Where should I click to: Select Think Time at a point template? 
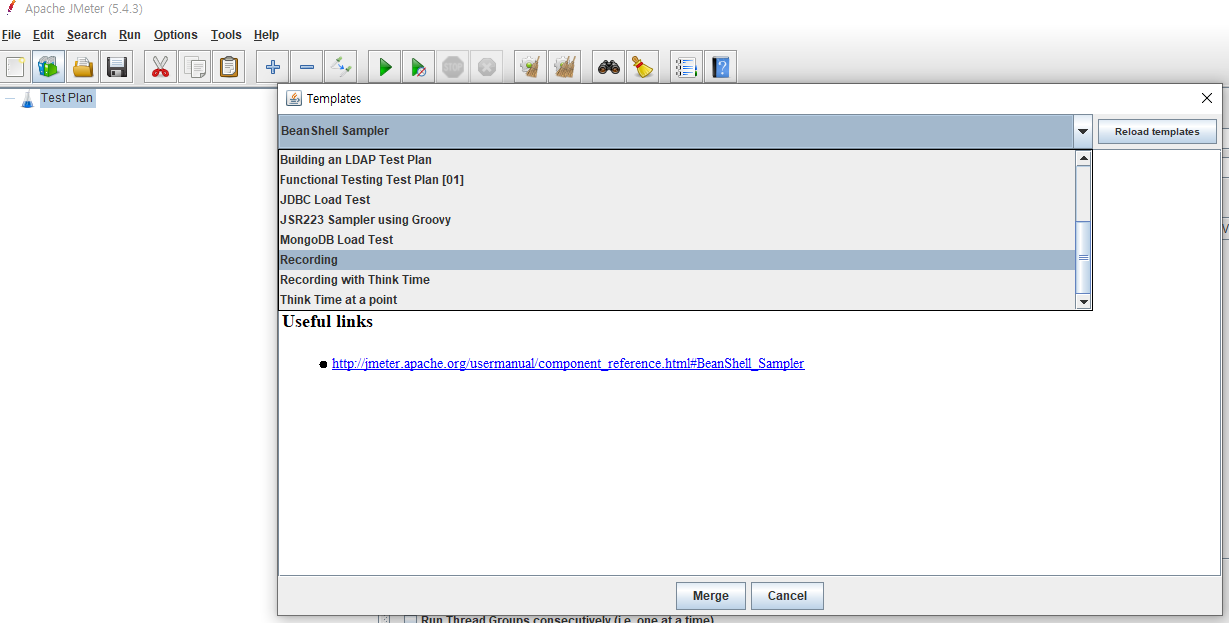tap(677, 300)
